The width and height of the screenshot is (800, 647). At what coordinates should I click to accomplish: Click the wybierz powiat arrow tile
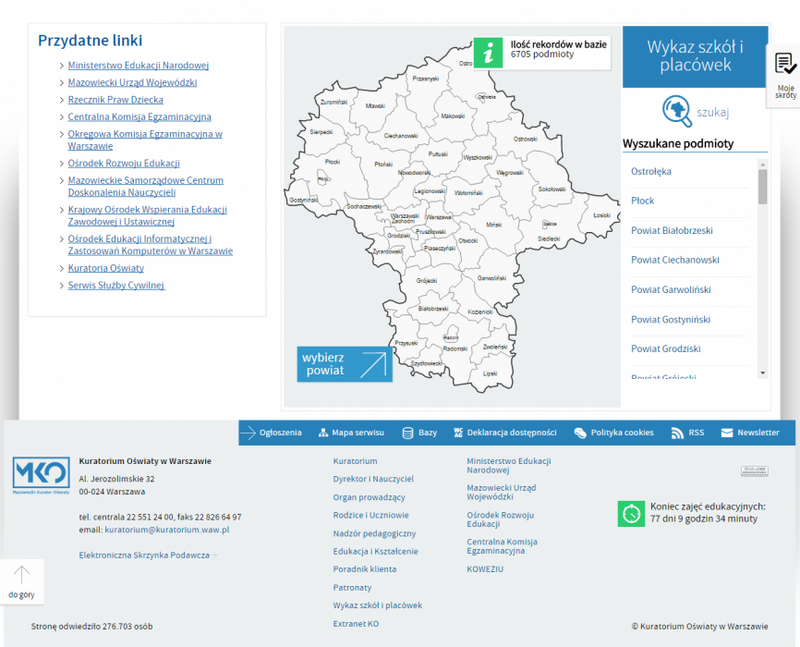click(344, 364)
